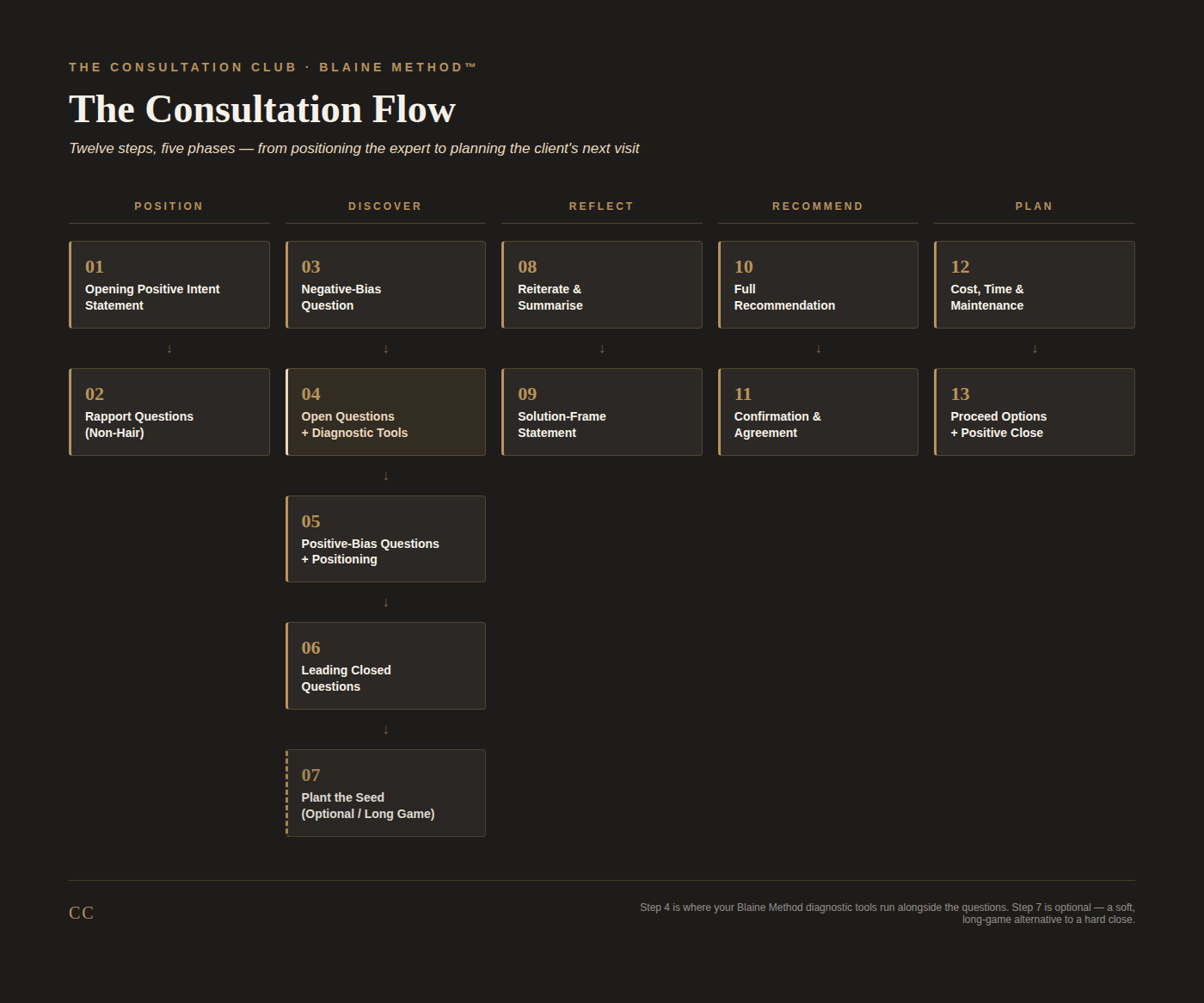This screenshot has width=1204, height=1003.
Task: Click the DISCOVER phase heading
Action: point(385,206)
